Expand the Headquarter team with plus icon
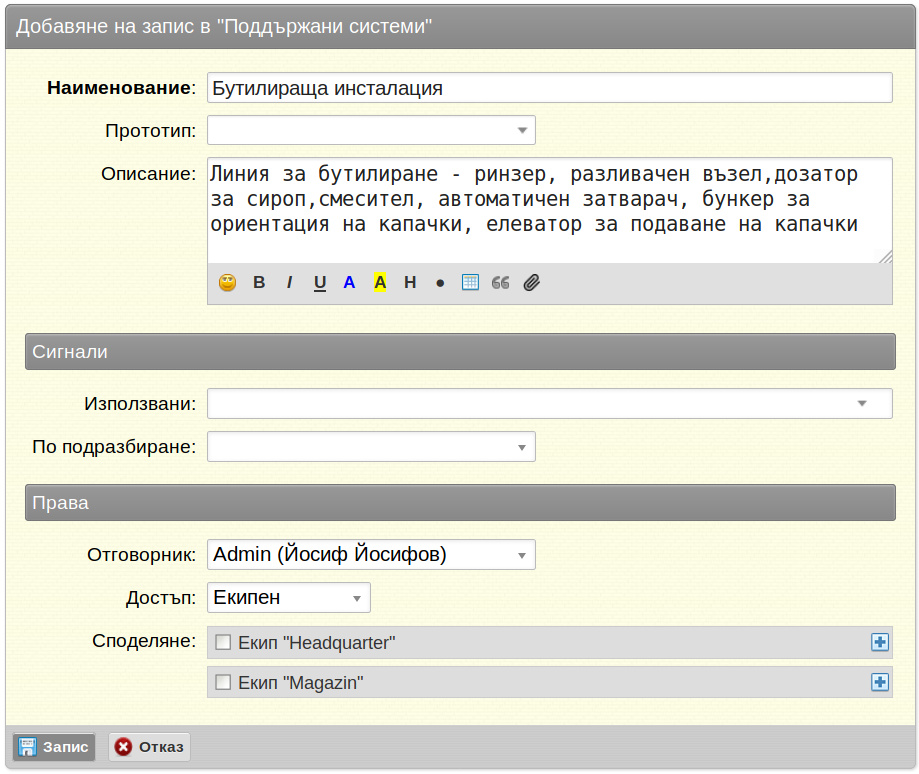 coord(880,642)
